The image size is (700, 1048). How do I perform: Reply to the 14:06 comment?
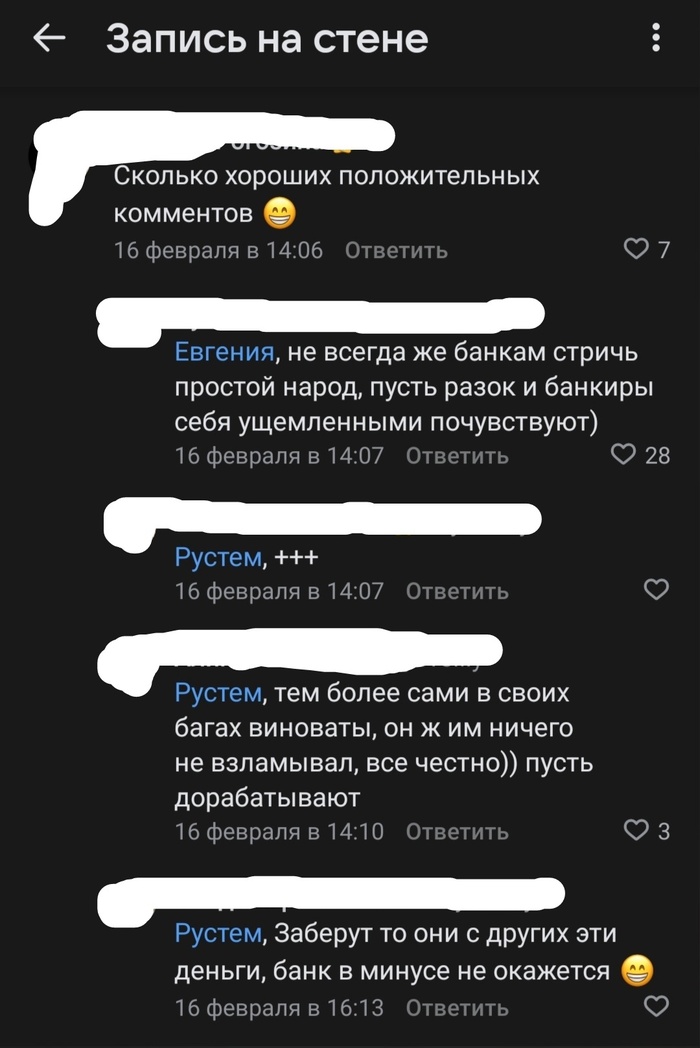pyautogui.click(x=396, y=250)
